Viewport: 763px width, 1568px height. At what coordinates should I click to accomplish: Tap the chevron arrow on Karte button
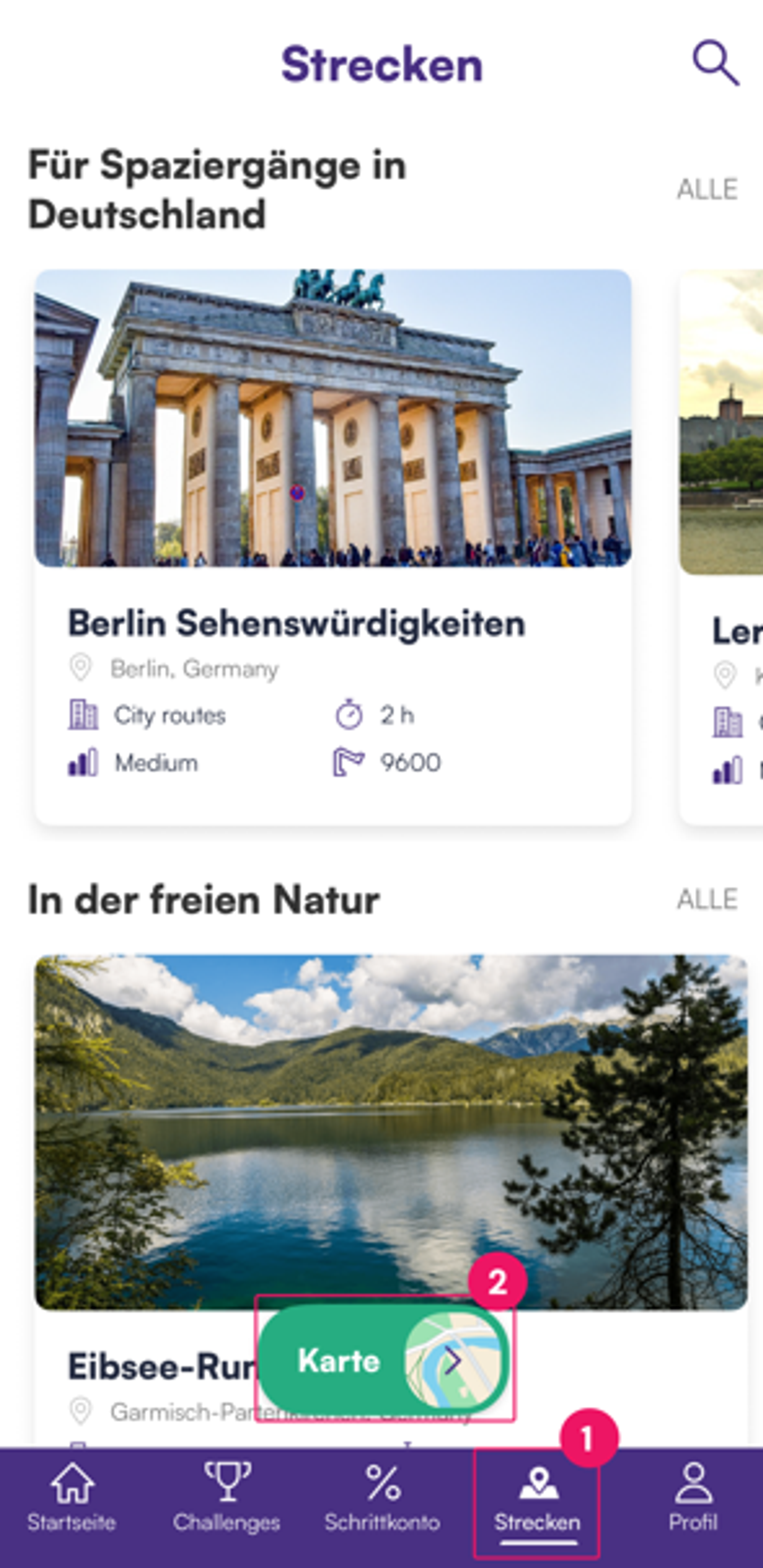pyautogui.click(x=453, y=1360)
